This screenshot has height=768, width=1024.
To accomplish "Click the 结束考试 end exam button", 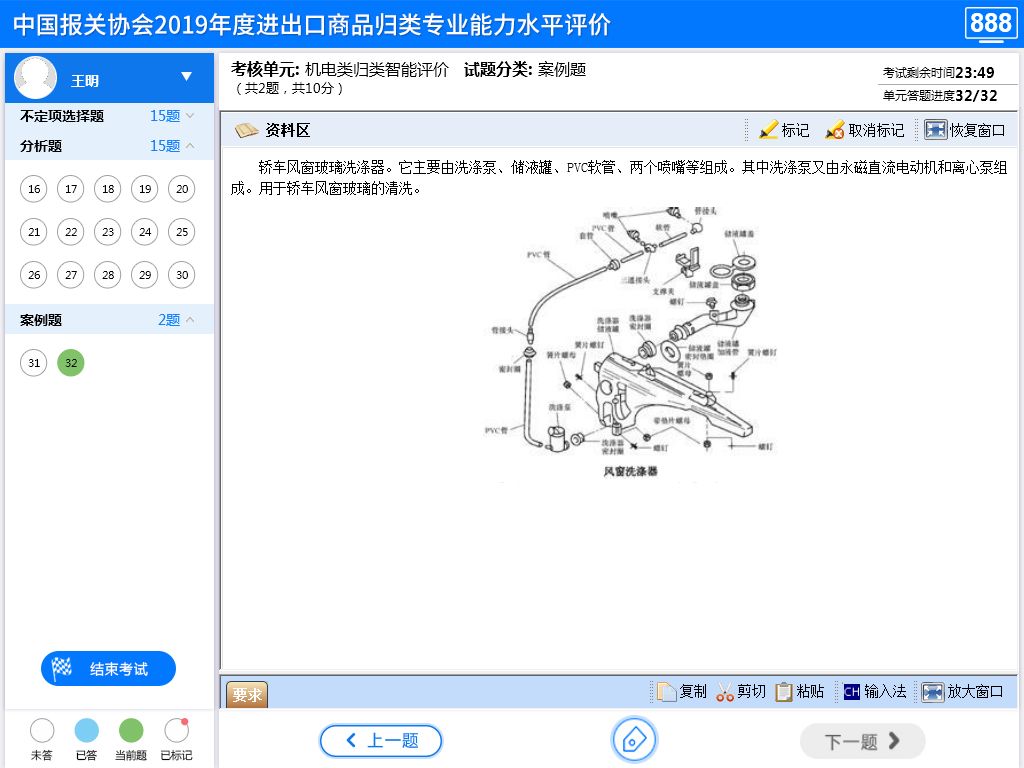I will pyautogui.click(x=108, y=668).
